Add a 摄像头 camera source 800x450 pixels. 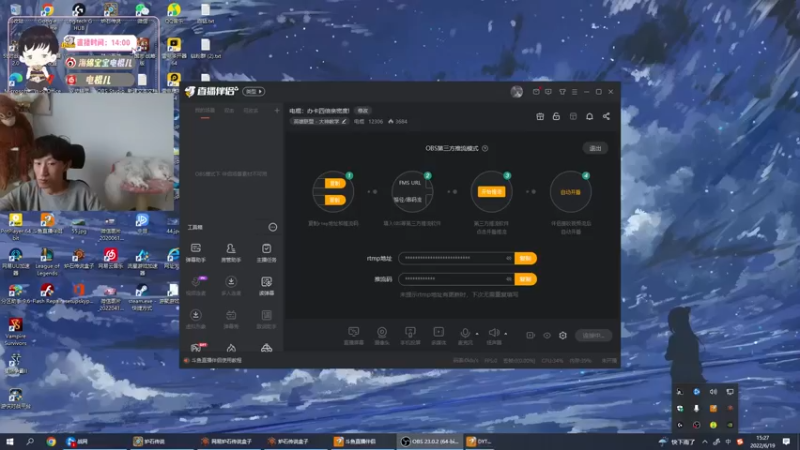pos(382,336)
